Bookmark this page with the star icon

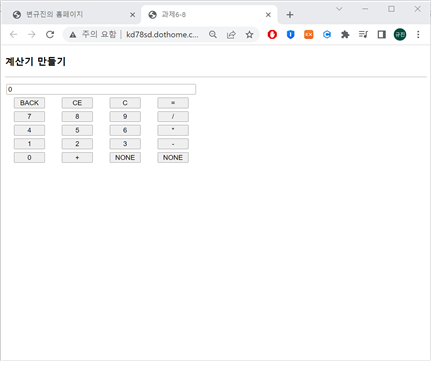coord(249,34)
